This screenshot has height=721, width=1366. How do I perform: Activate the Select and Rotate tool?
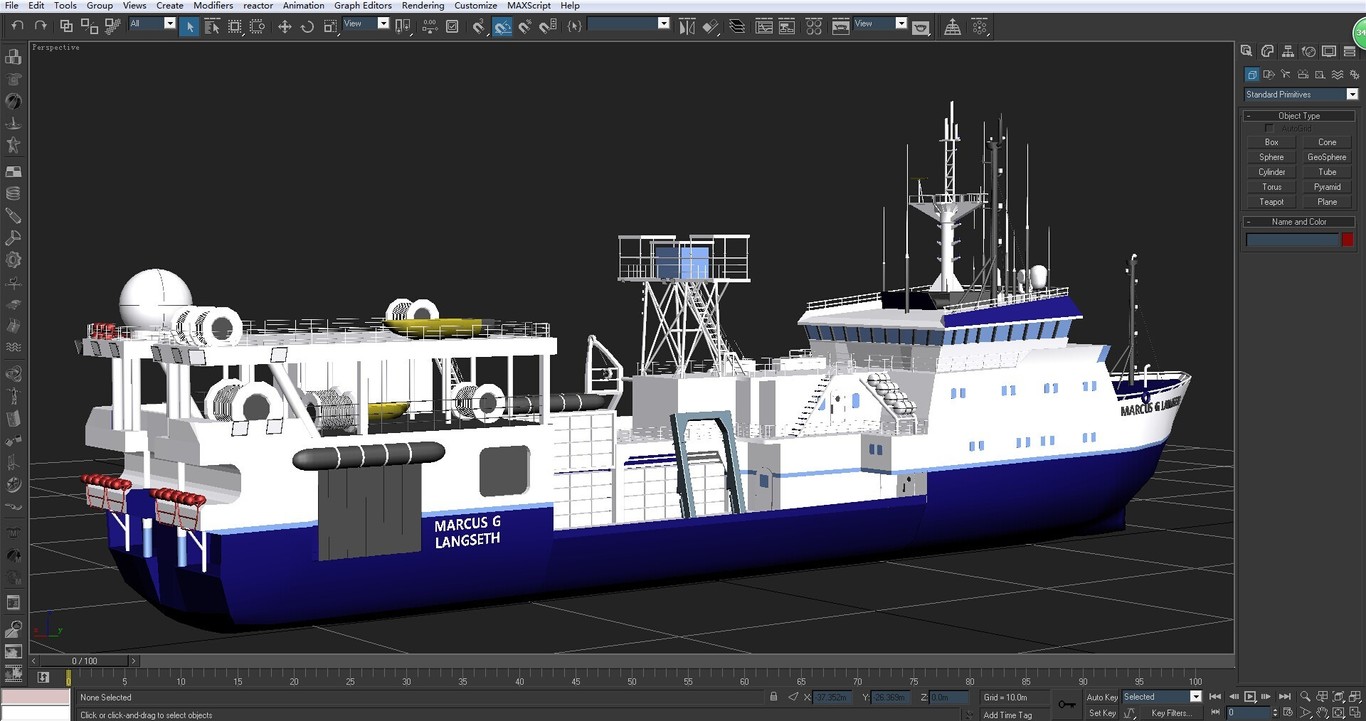click(307, 27)
